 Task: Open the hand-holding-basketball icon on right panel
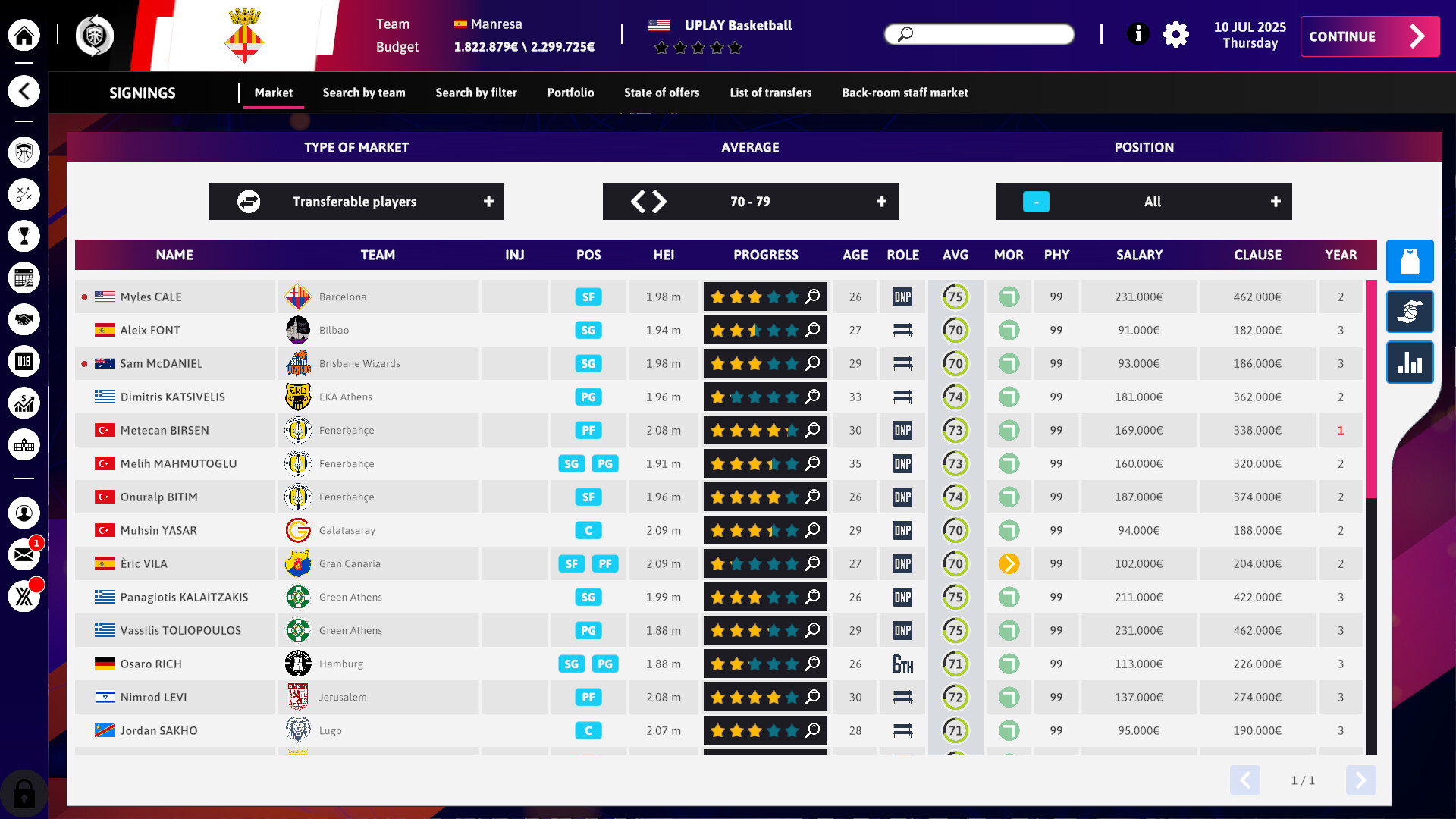(x=1410, y=312)
